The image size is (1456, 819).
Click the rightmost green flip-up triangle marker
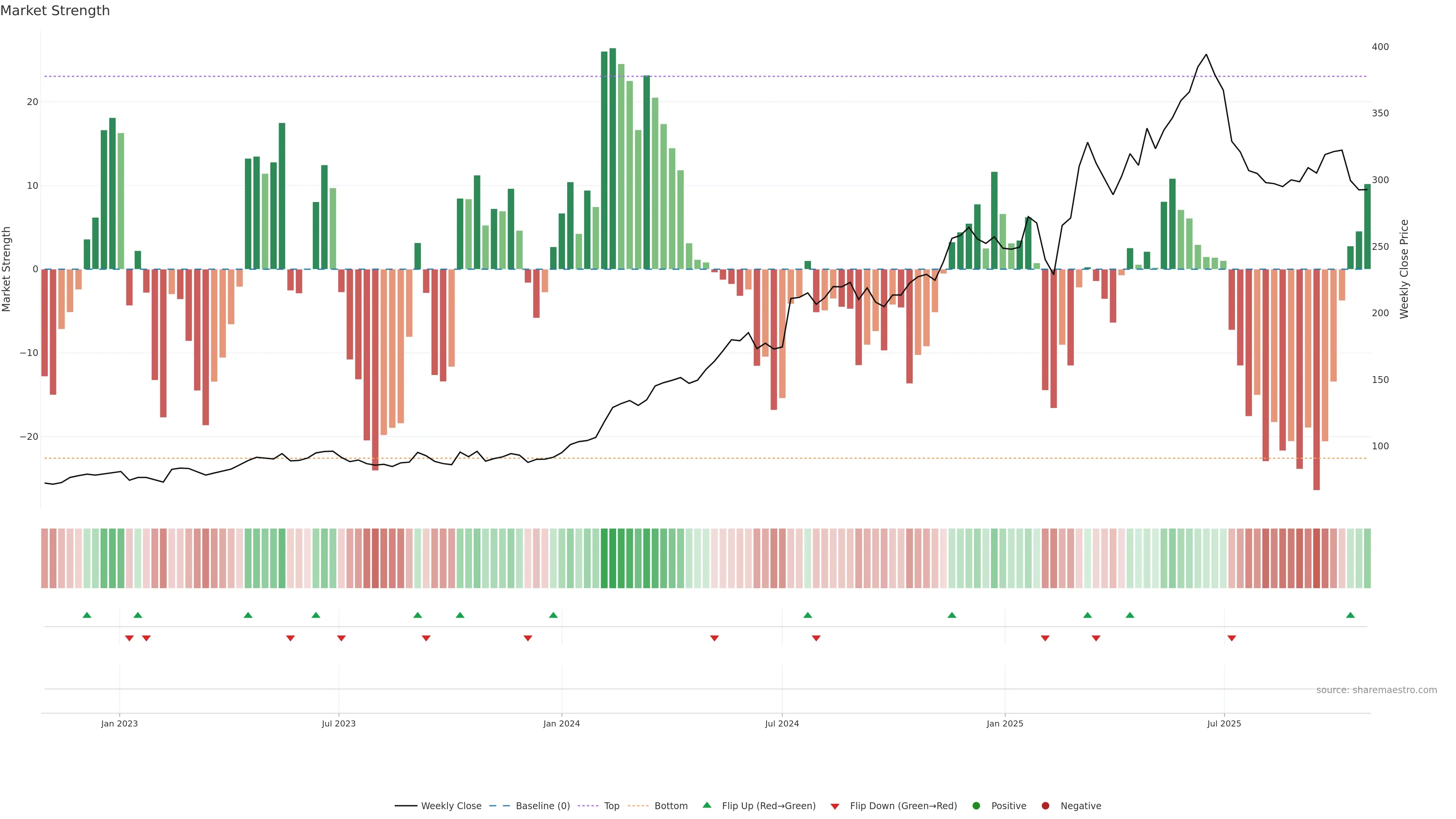coord(1350,615)
